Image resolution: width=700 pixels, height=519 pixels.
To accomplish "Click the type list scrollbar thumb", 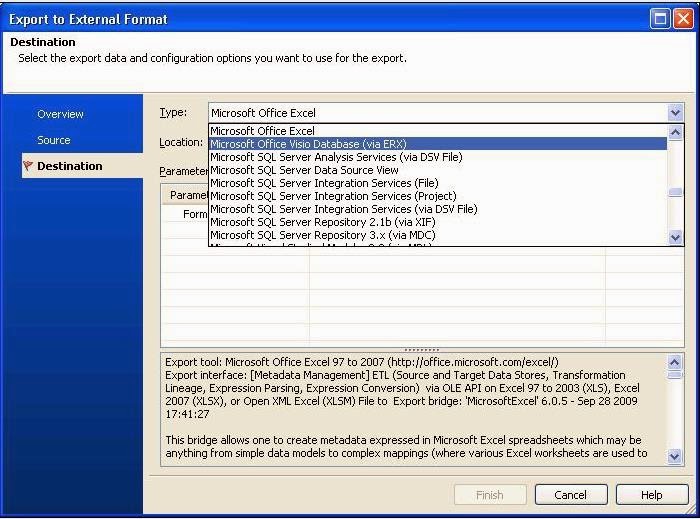I will pos(675,192).
